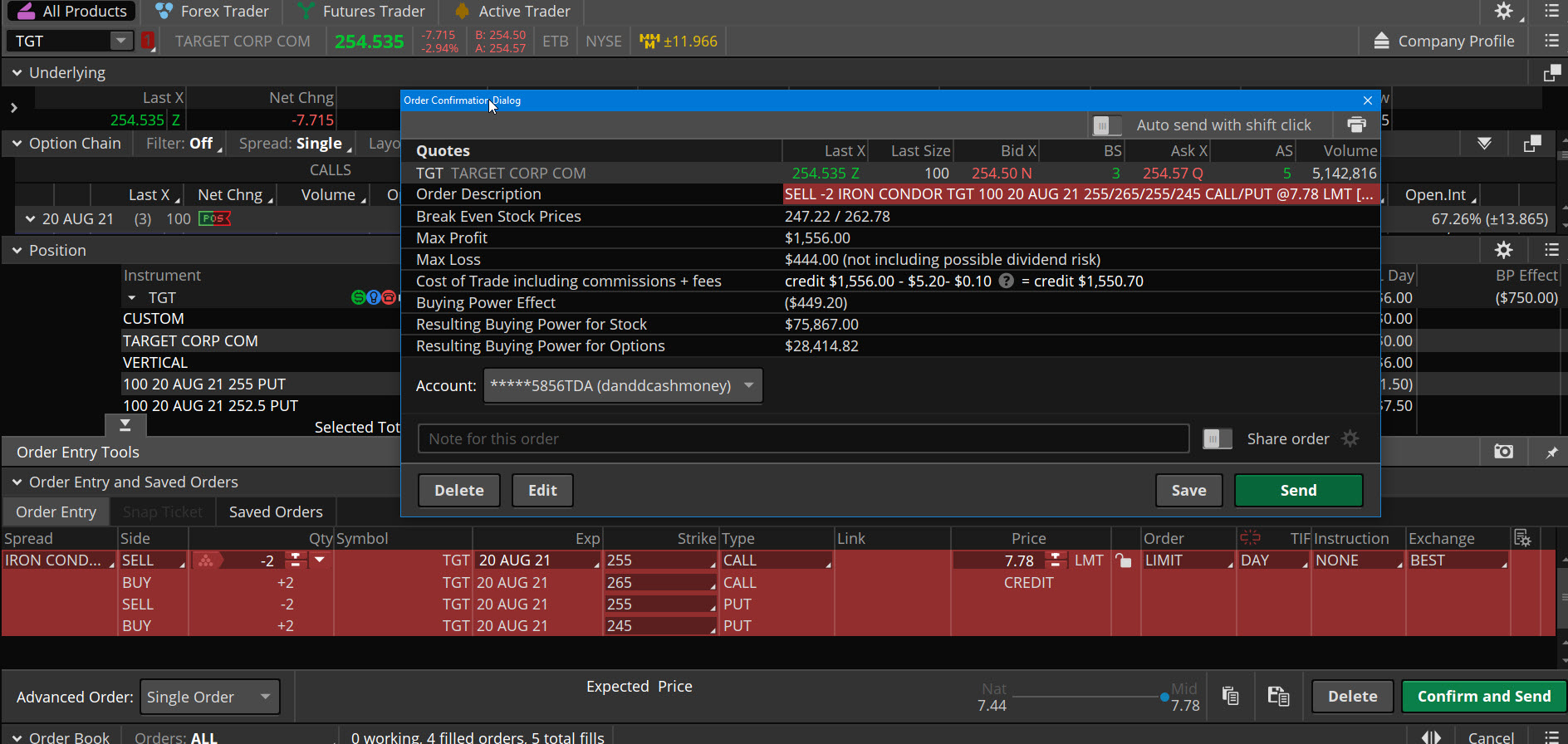Image resolution: width=1568 pixels, height=744 pixels.
Task: Open the Saved Orders tab
Action: (x=276, y=512)
